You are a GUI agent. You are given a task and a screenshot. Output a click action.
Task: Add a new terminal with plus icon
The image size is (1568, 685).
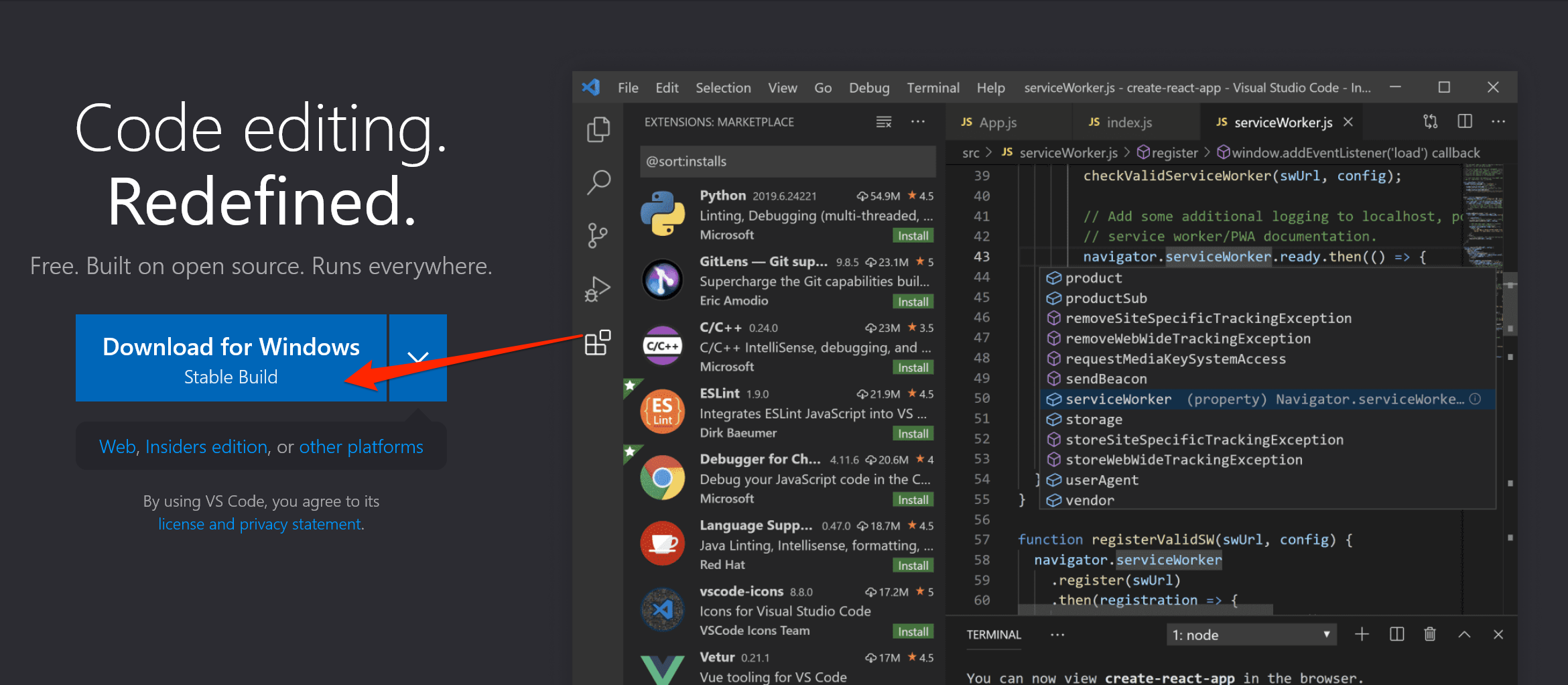coord(1362,634)
